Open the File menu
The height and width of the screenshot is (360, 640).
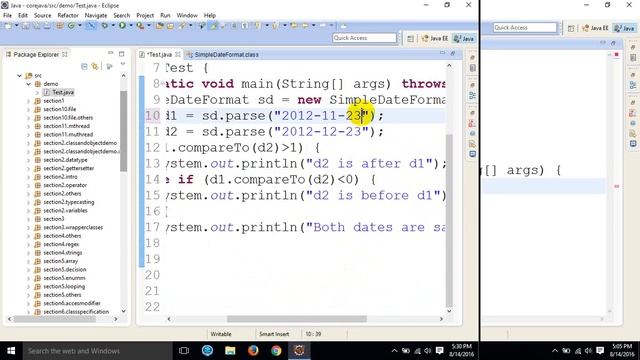coord(7,15)
